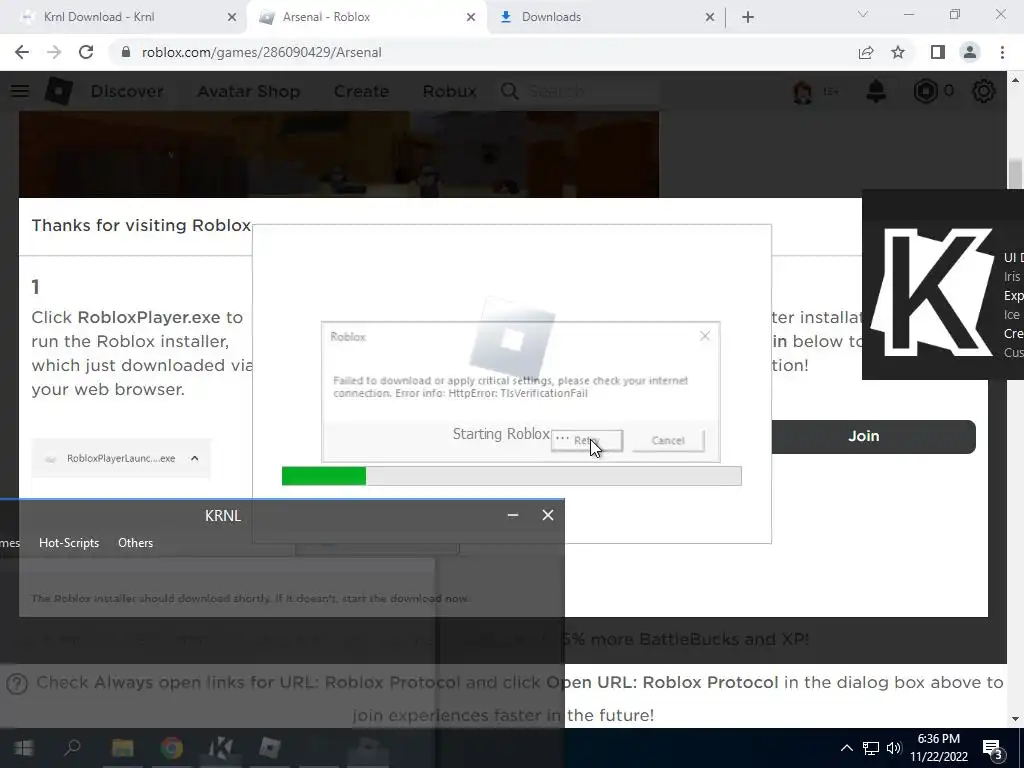
Task: Open the Others menu in KRNL
Action: click(135, 543)
